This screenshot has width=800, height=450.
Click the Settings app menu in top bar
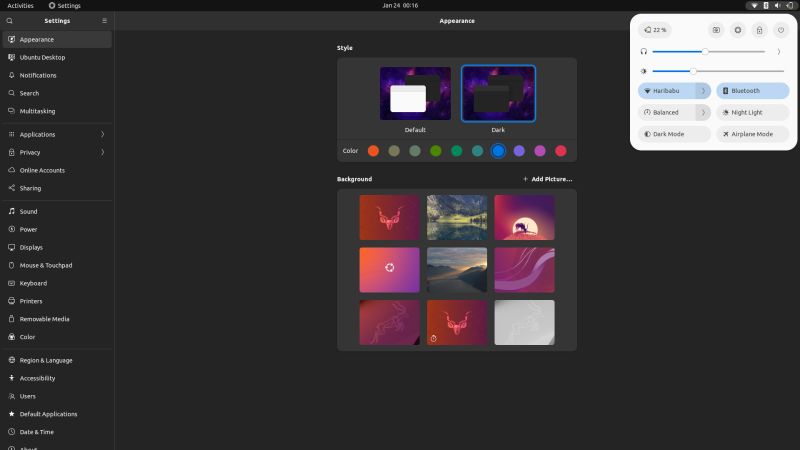click(65, 6)
